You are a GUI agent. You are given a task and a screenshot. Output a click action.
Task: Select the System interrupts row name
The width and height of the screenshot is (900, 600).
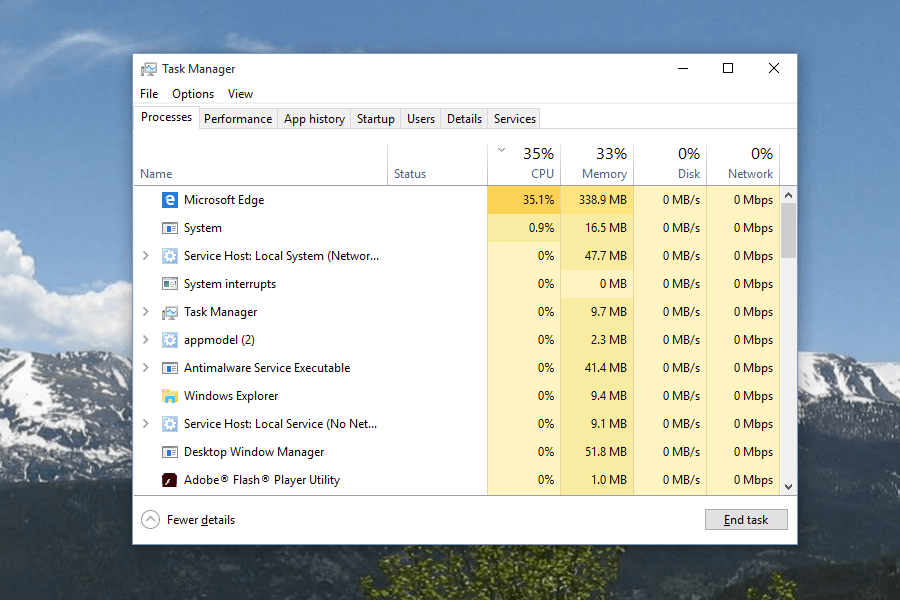click(230, 284)
